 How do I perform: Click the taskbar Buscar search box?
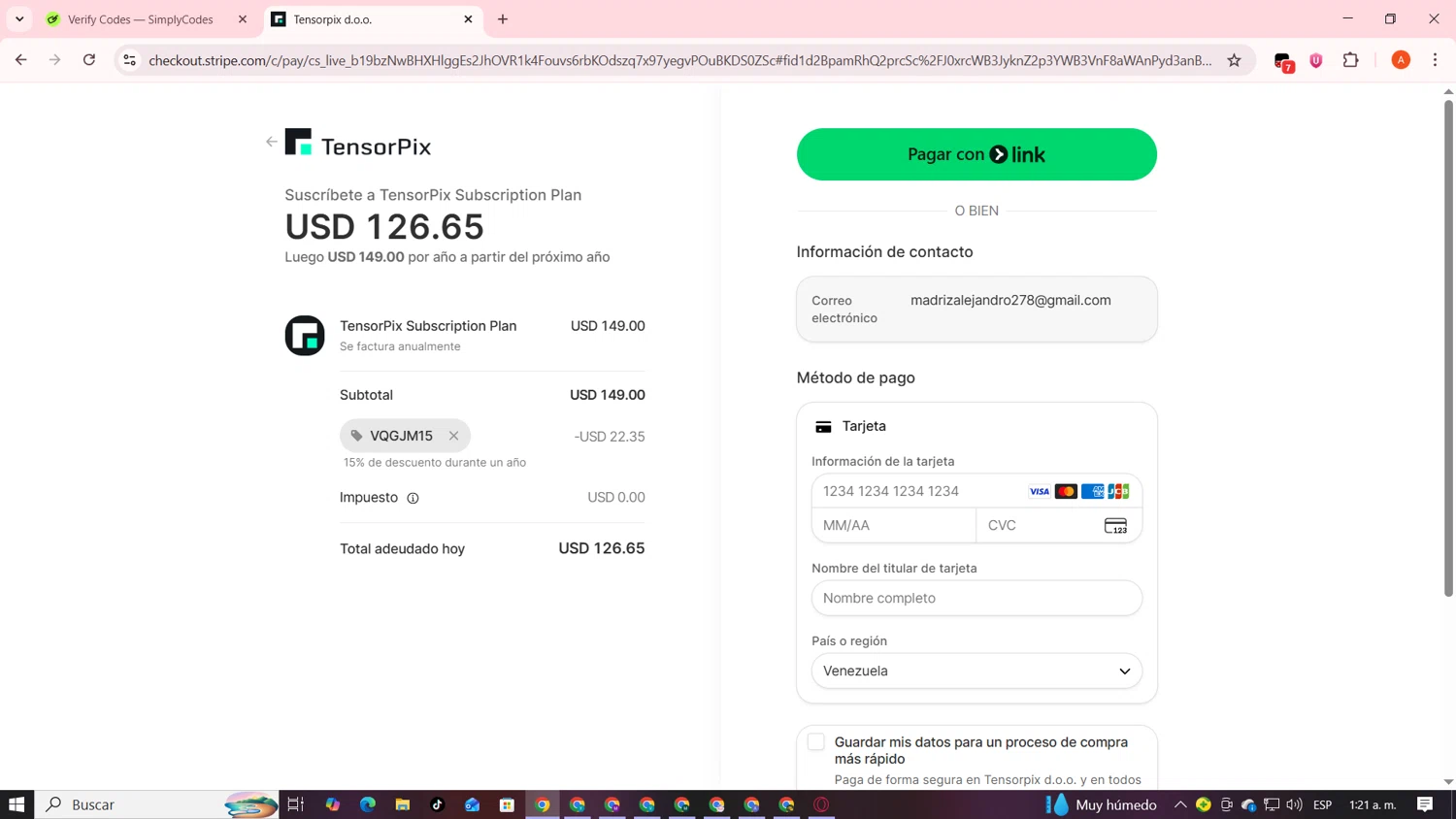click(157, 804)
